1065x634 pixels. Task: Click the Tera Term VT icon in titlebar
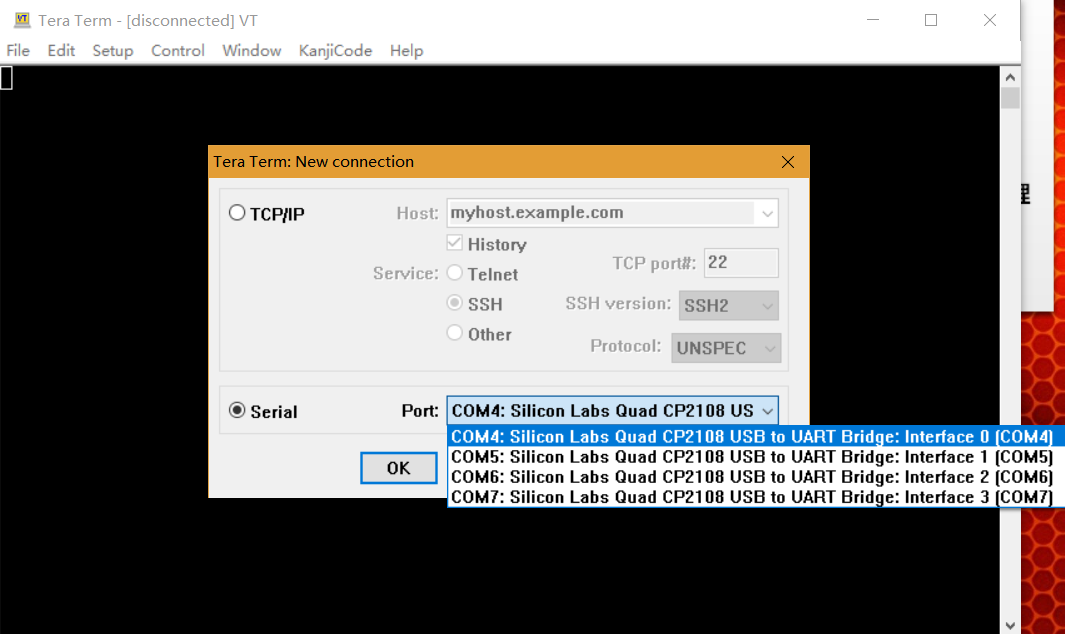point(22,19)
